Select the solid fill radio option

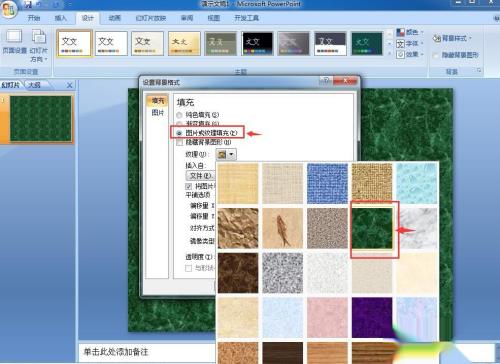(179, 115)
